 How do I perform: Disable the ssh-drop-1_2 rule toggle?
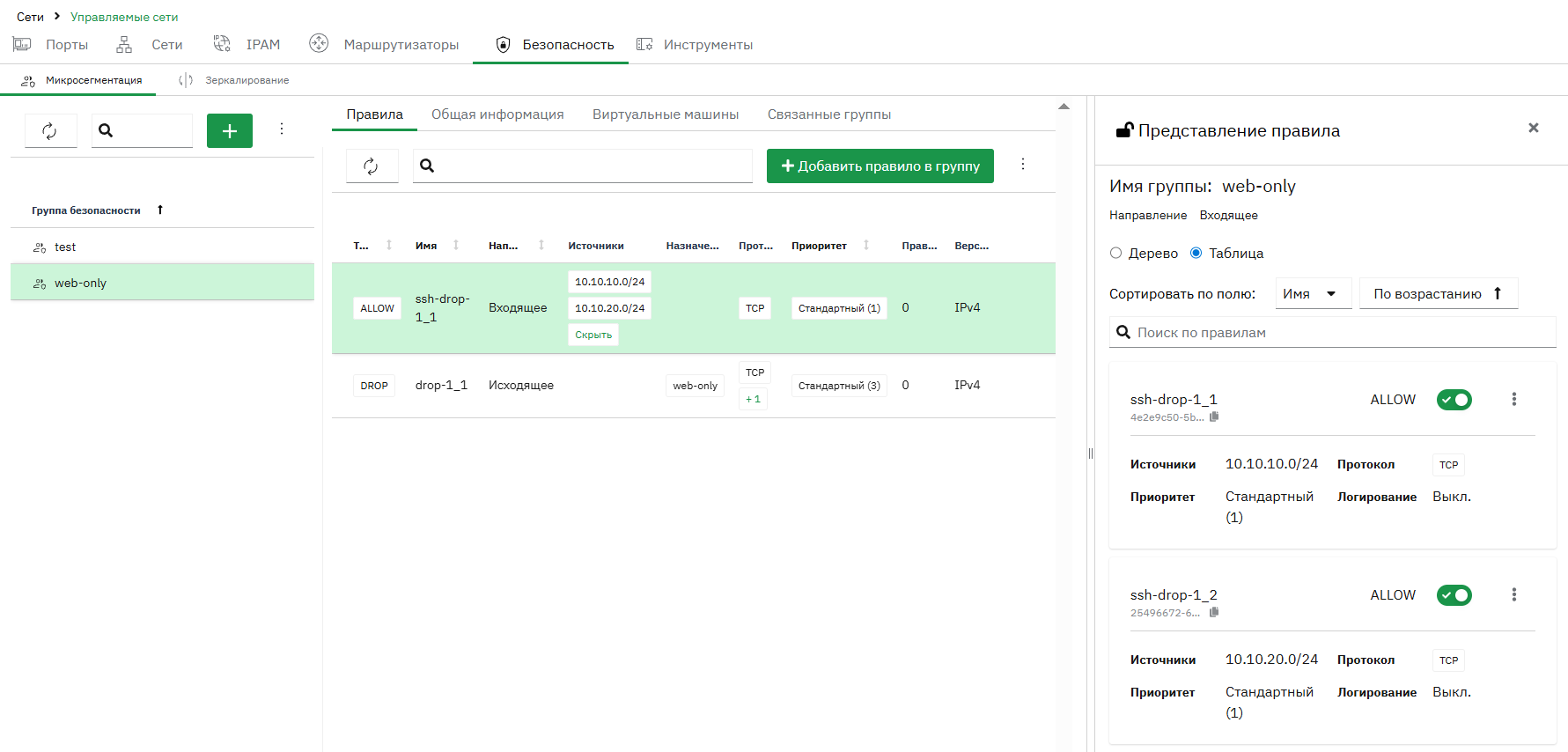pos(1454,595)
